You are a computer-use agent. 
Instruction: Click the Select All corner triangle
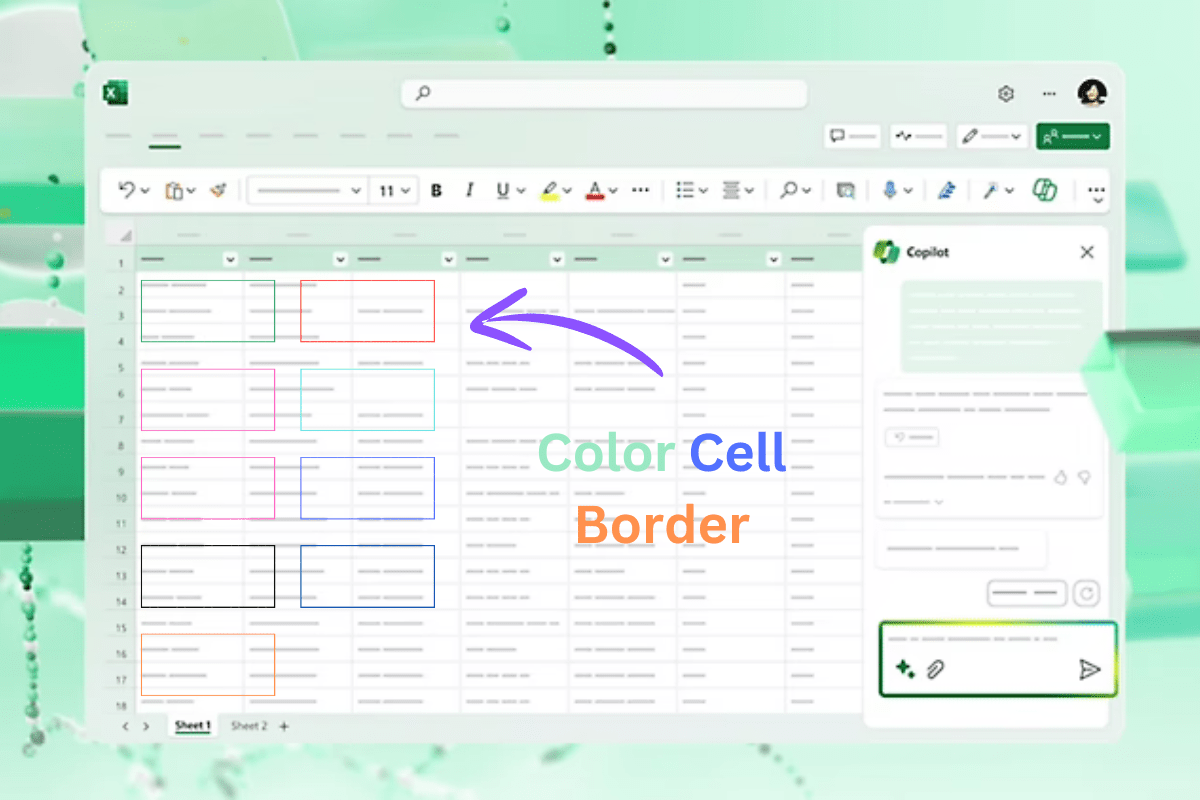pos(125,236)
